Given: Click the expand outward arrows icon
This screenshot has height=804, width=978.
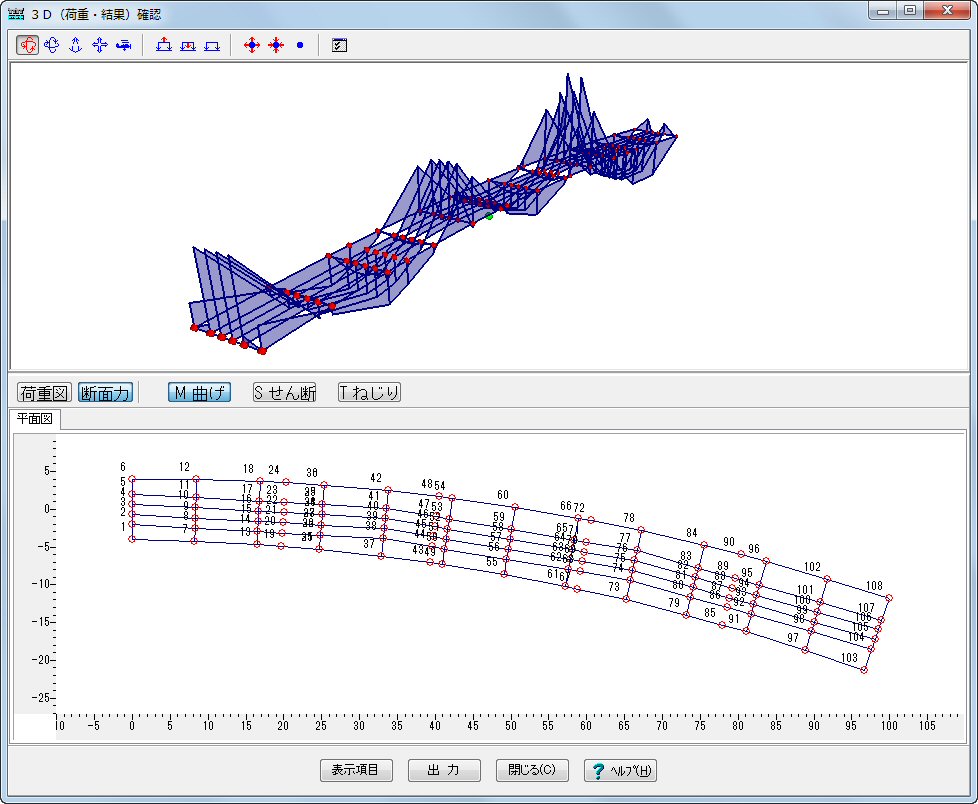Looking at the screenshot, I should (252, 45).
